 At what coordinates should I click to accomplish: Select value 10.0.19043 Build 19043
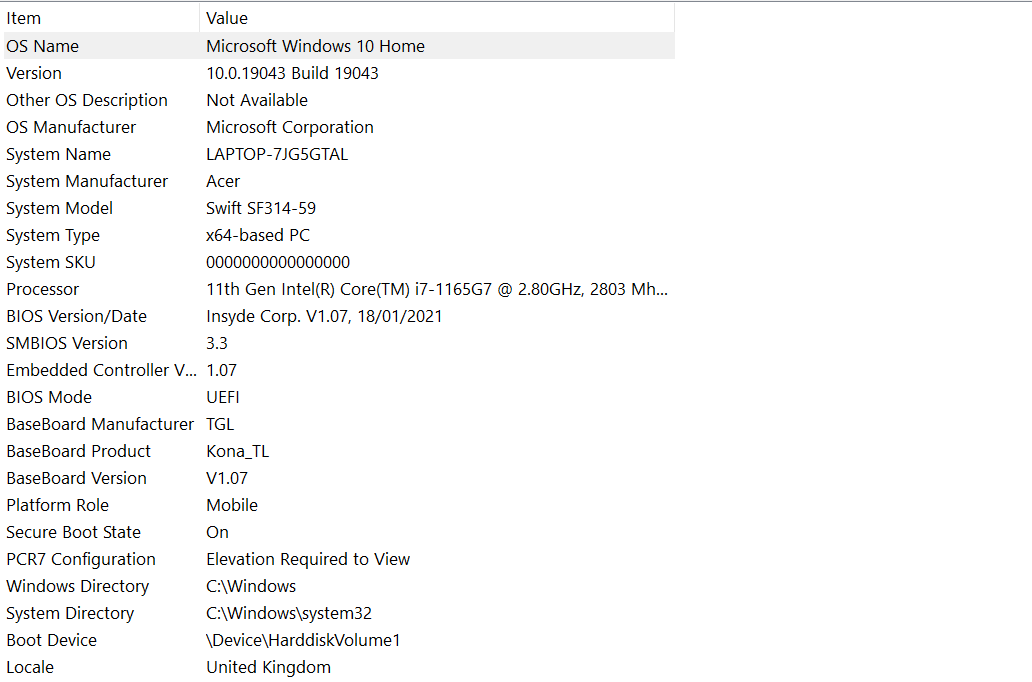(x=292, y=73)
